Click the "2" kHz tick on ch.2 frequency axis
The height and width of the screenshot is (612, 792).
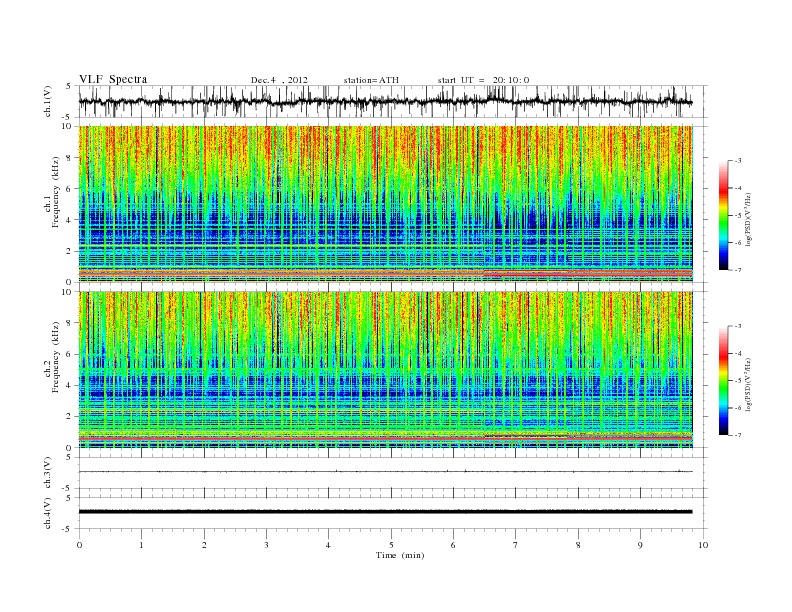pos(70,417)
